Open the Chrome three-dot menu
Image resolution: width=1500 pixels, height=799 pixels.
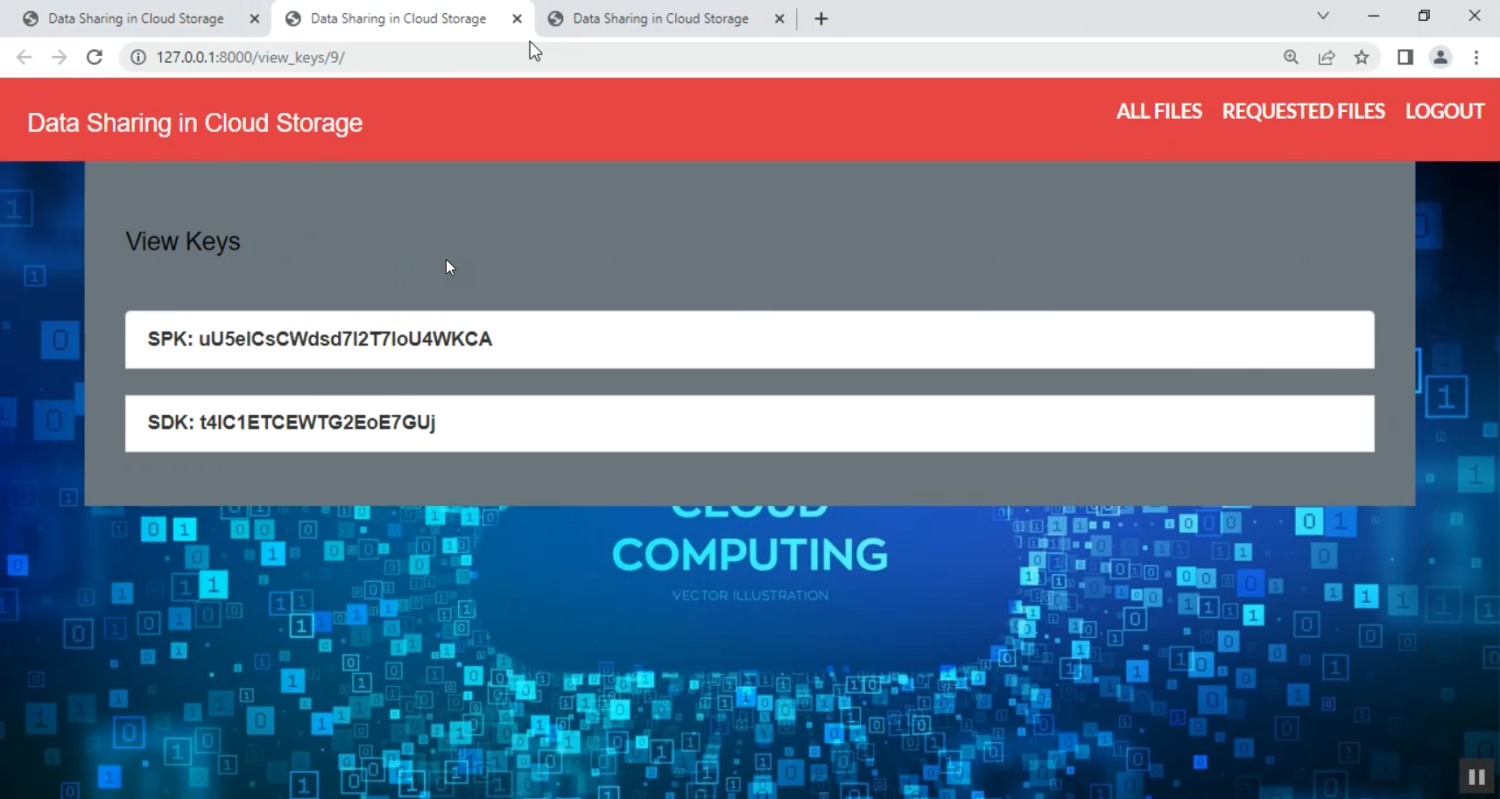[1476, 57]
